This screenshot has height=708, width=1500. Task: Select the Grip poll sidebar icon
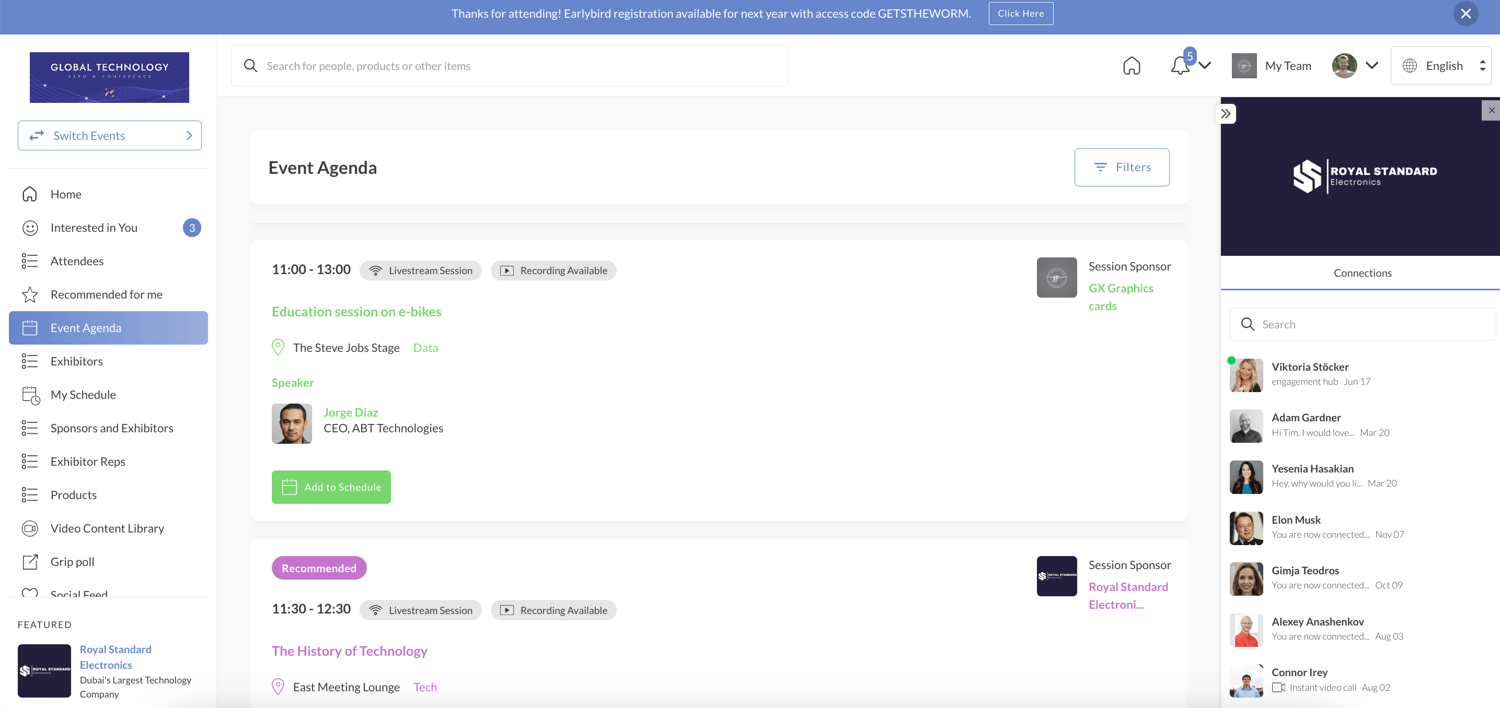30,561
